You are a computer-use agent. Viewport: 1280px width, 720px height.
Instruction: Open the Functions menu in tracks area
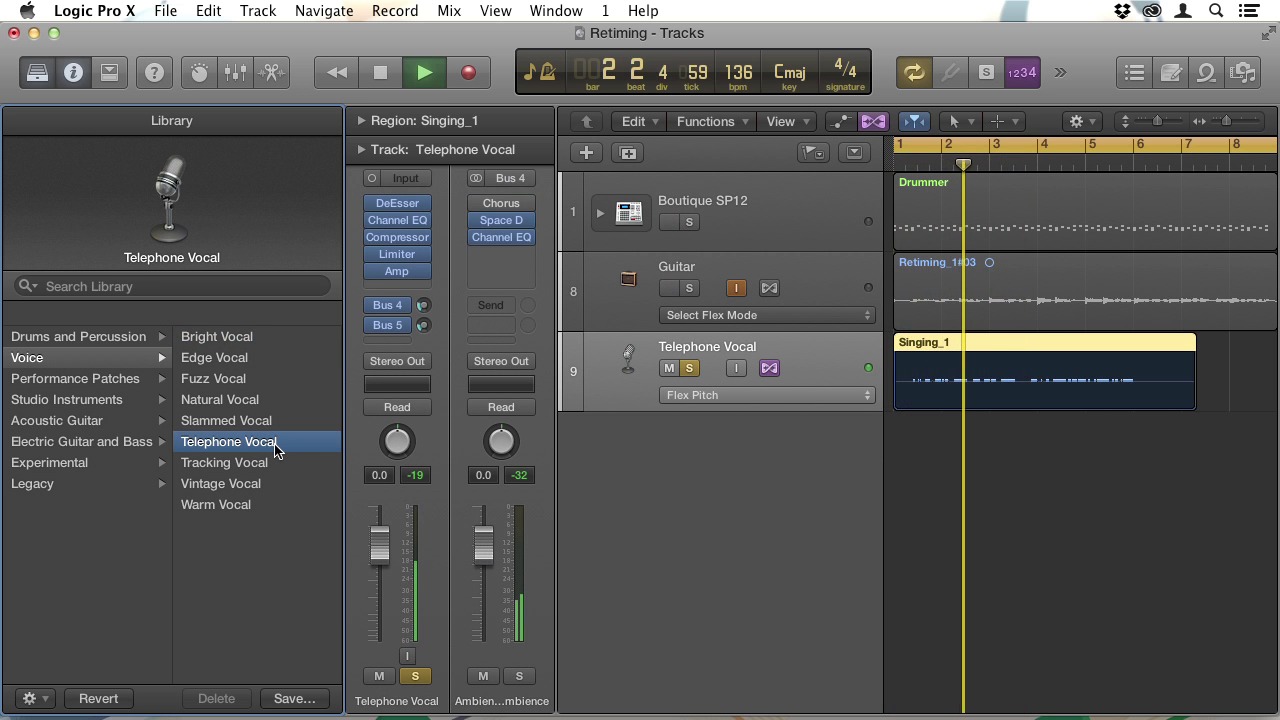711,122
